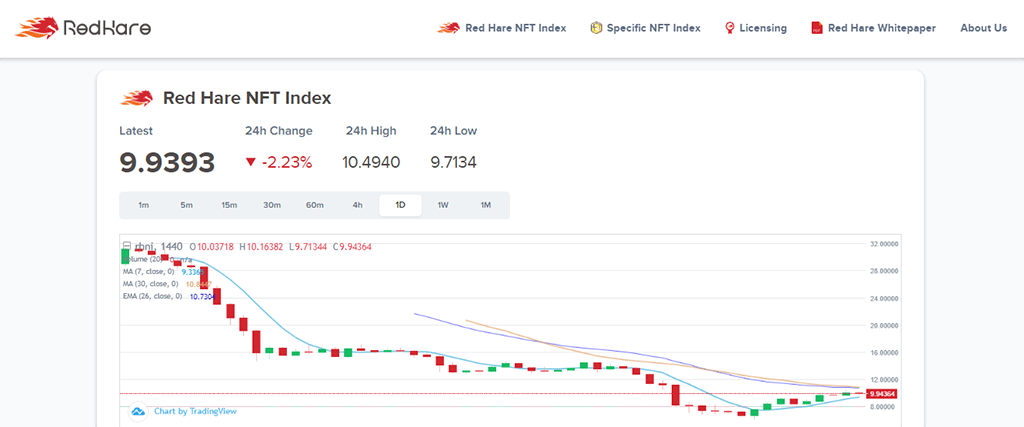Click the EMA (26, close, 0) indicator label
Image resolution: width=1024 pixels, height=427 pixels.
(152, 296)
